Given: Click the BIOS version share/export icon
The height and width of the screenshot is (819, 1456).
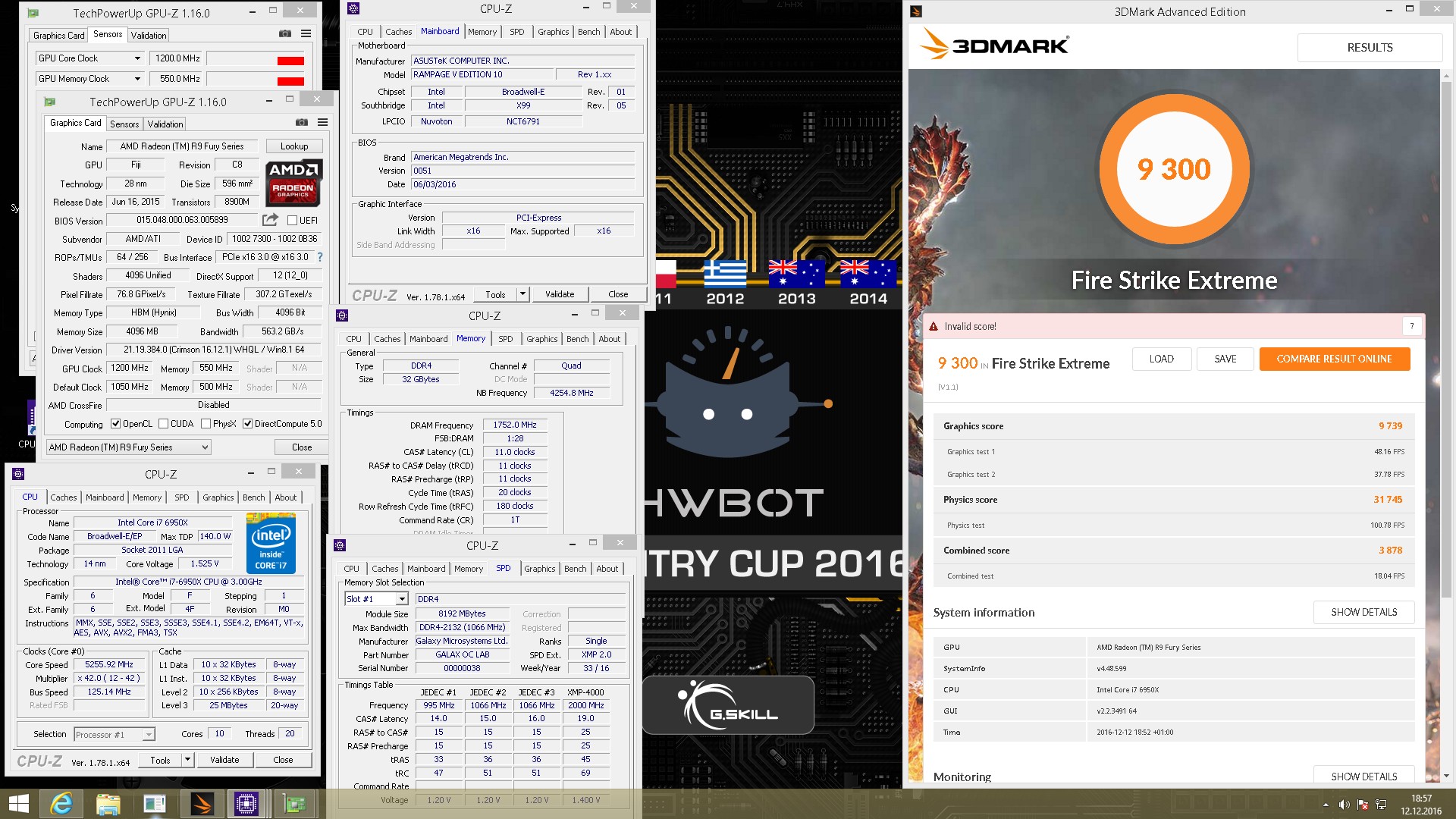Looking at the screenshot, I should 270,220.
